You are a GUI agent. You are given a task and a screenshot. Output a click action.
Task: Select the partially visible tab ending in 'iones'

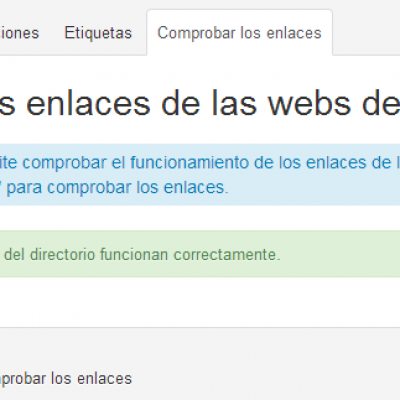(20, 33)
